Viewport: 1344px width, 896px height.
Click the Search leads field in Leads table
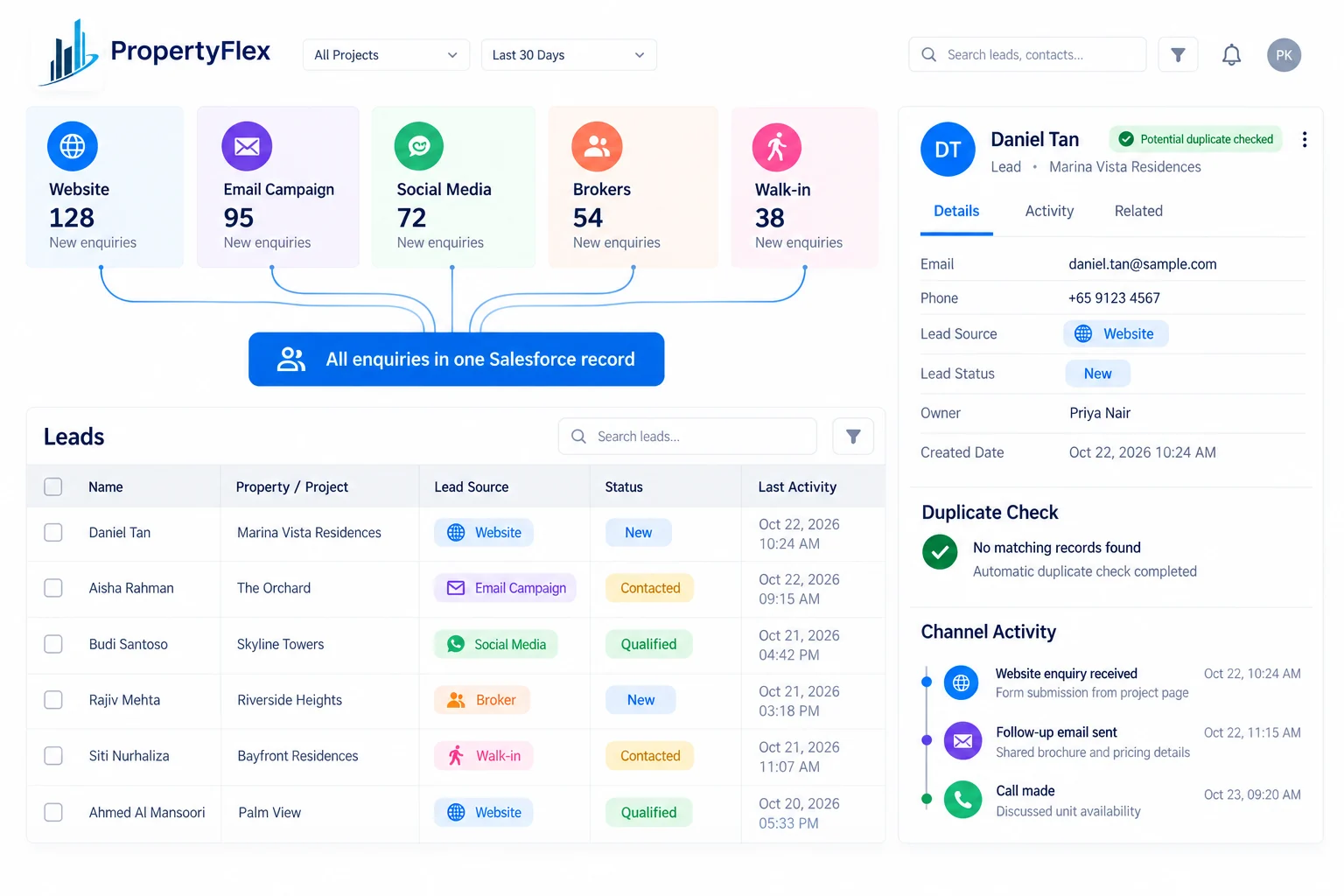coord(688,437)
